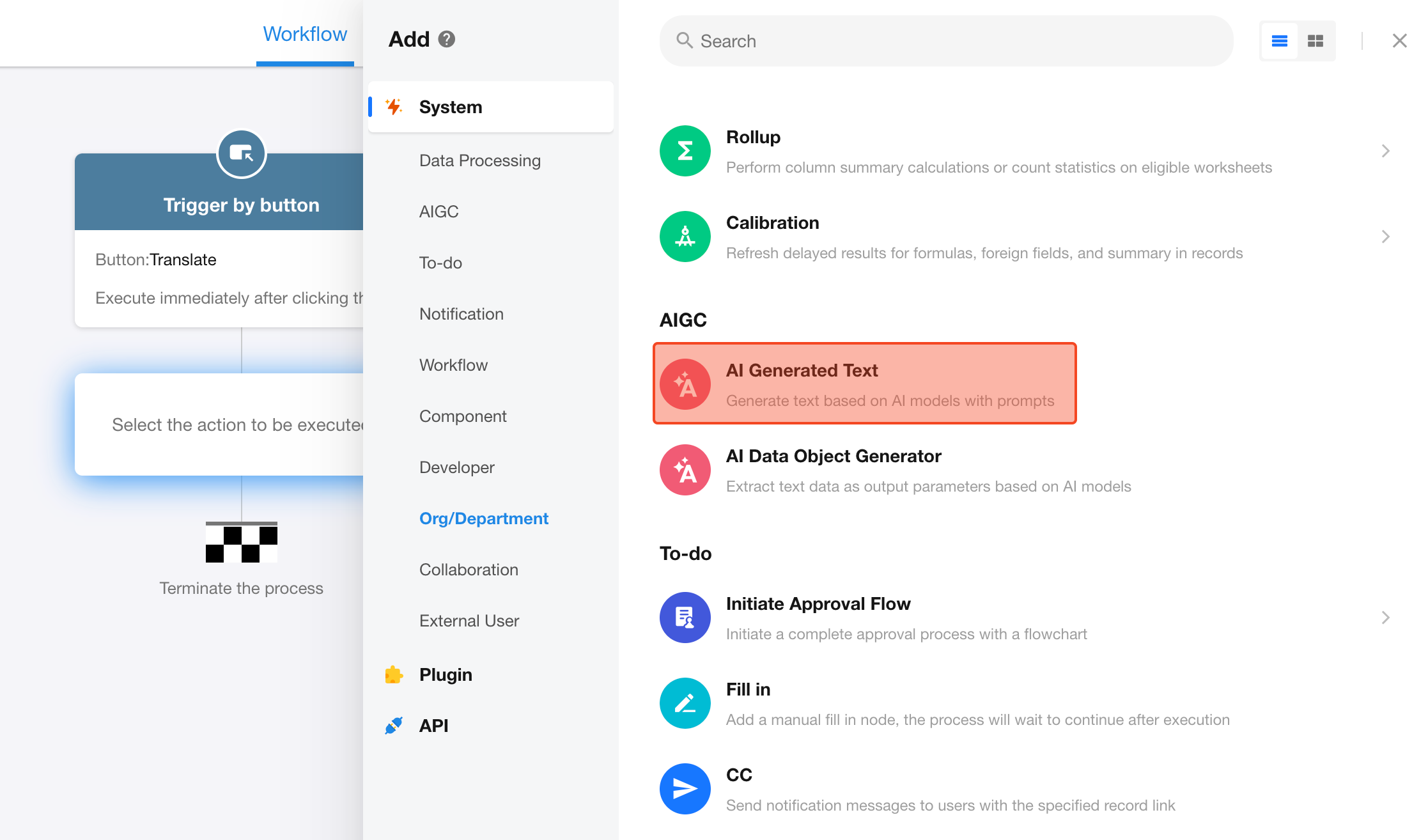This screenshot has height=840, width=1428.
Task: Click in the Search input field
Action: [x=946, y=41]
